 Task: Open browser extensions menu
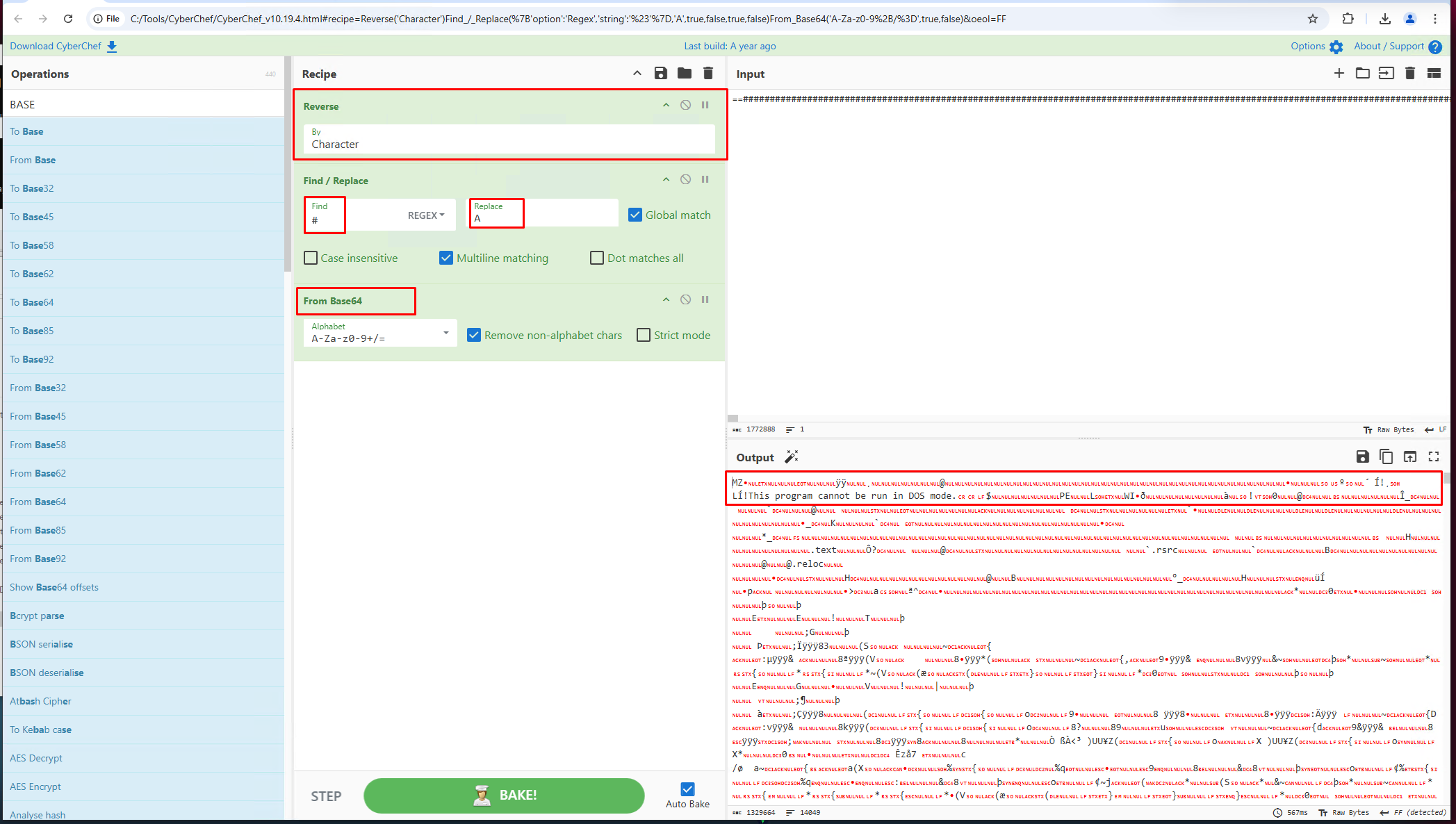[1348, 19]
